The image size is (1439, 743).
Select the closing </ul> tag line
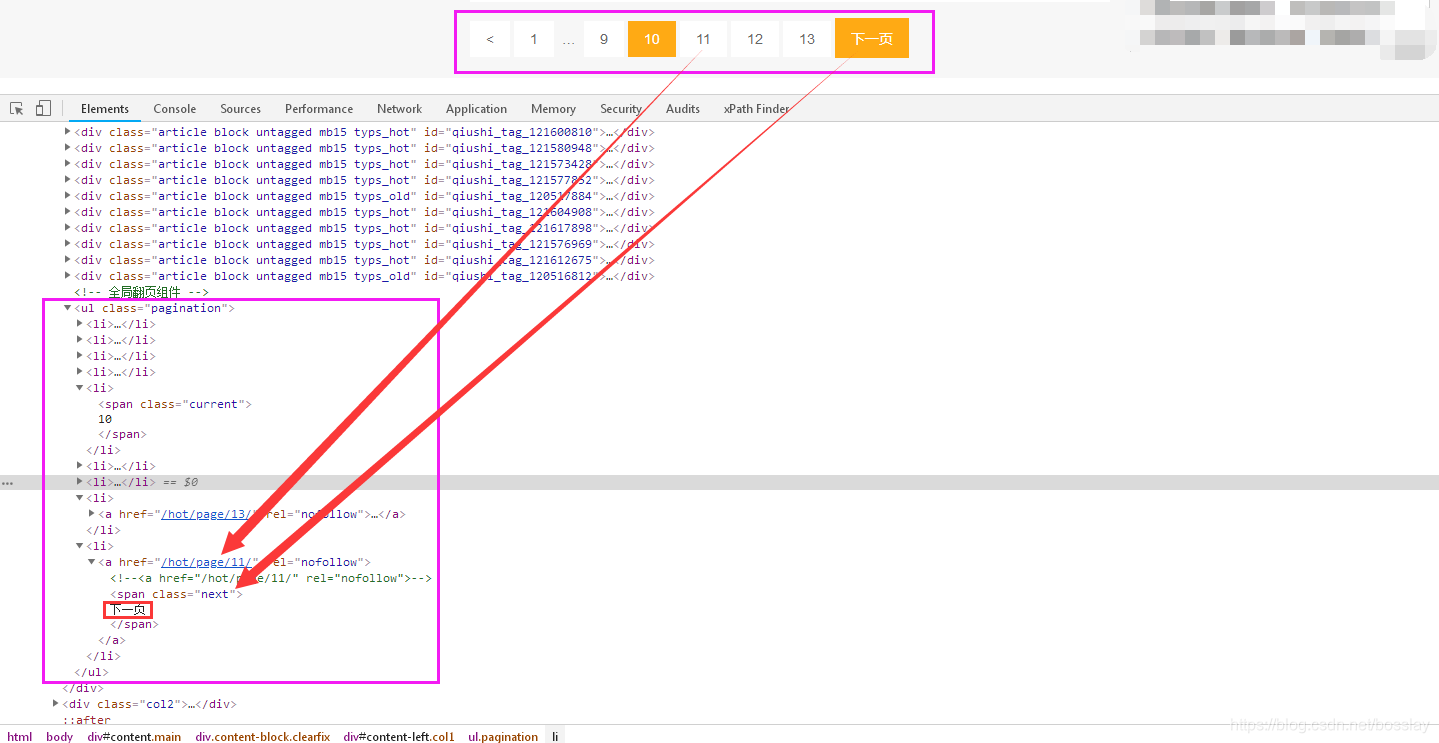pos(91,672)
